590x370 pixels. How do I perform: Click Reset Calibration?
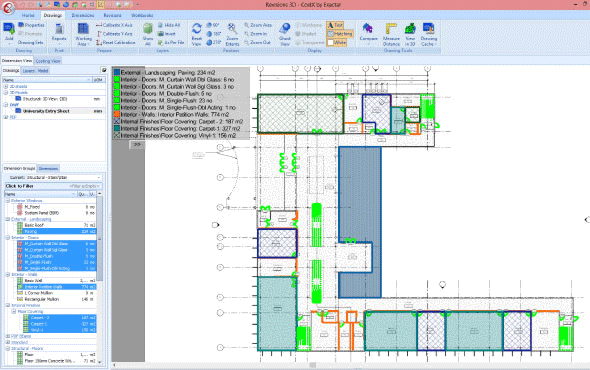116,43
